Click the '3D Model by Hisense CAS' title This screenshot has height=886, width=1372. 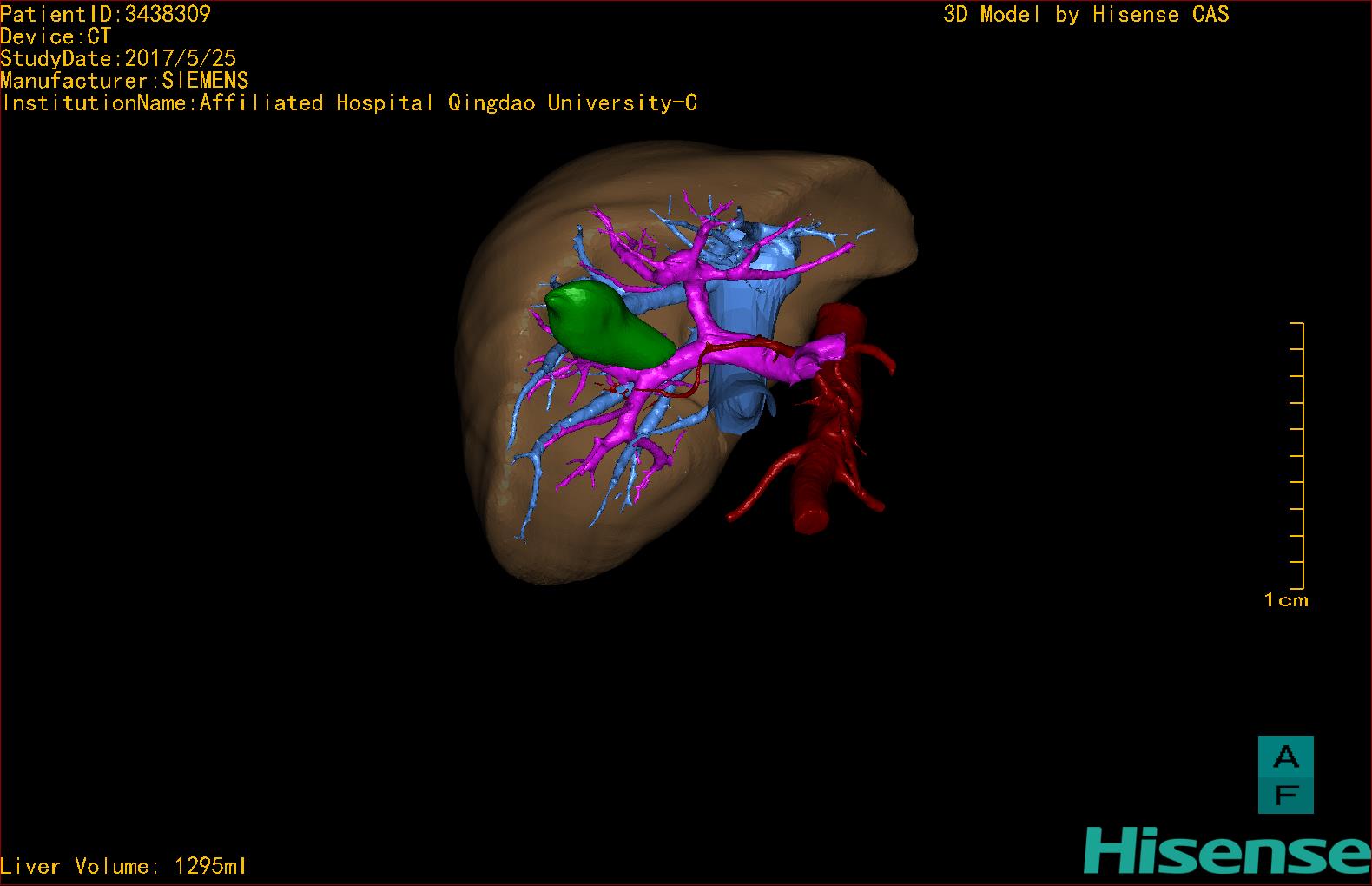pos(1086,14)
